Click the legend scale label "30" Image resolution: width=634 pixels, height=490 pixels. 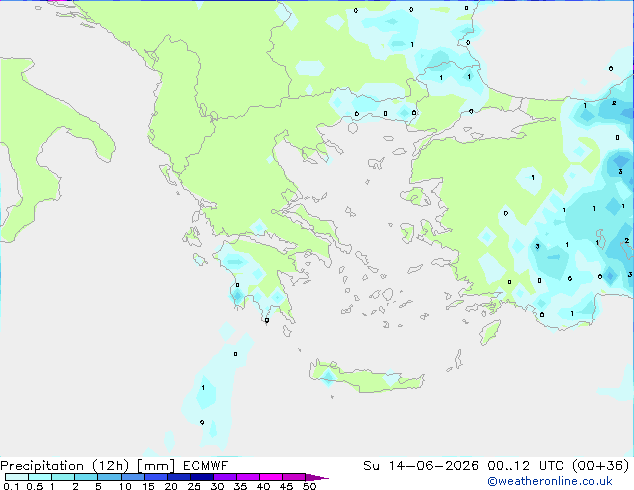tap(217, 486)
